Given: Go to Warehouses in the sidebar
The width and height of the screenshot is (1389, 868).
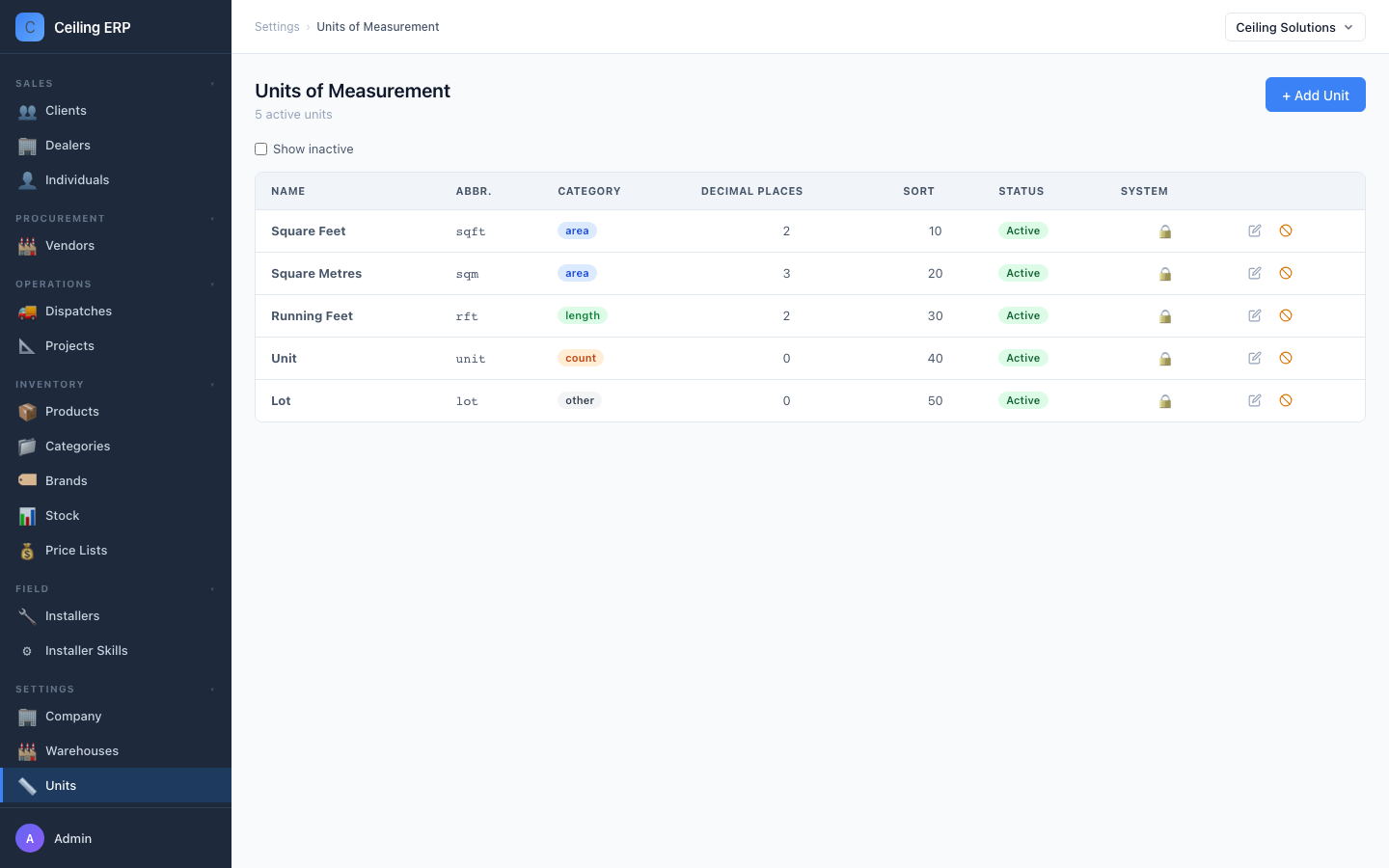Looking at the screenshot, I should point(116,751).
